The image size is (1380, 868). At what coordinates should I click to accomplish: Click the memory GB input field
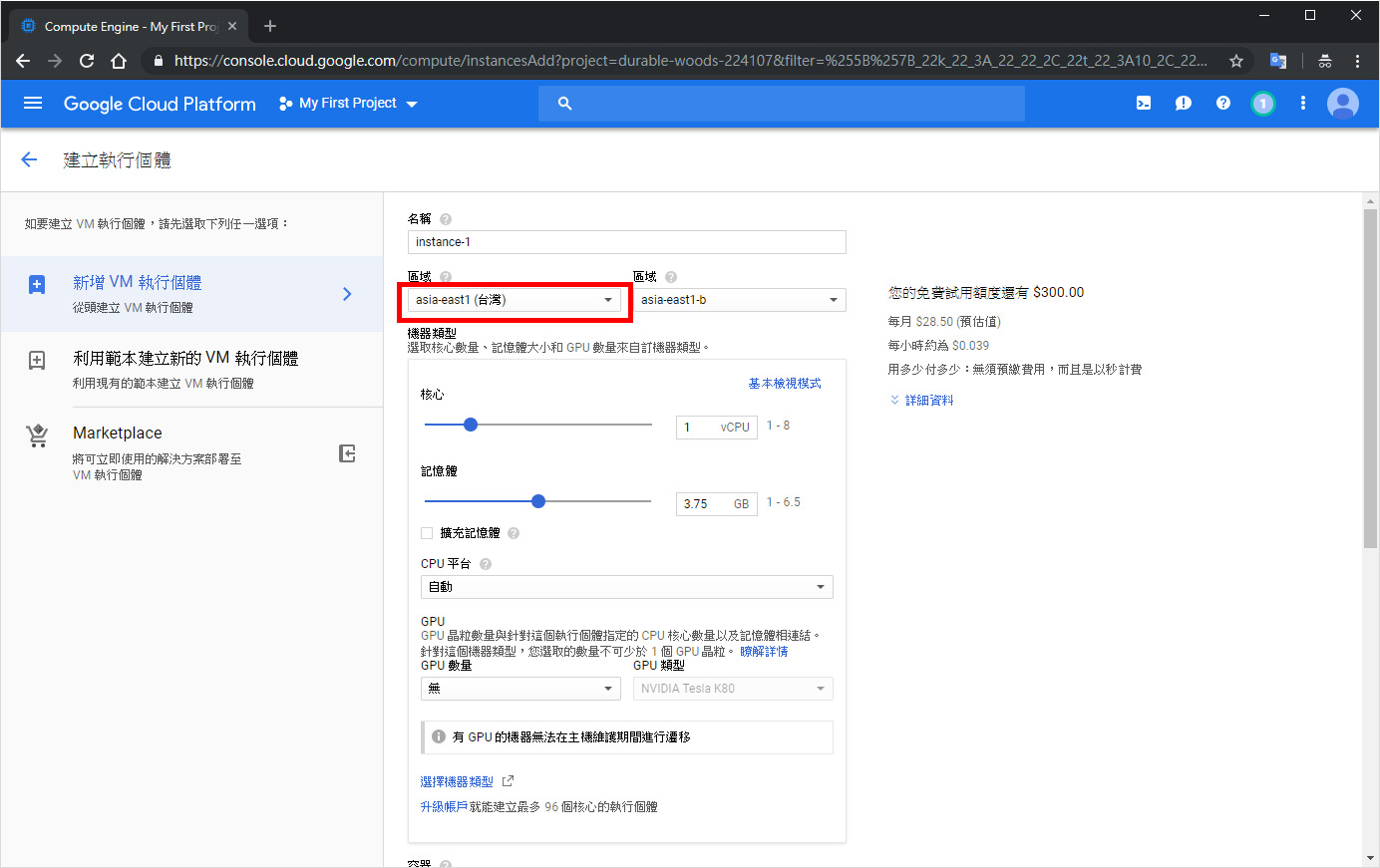(x=717, y=504)
